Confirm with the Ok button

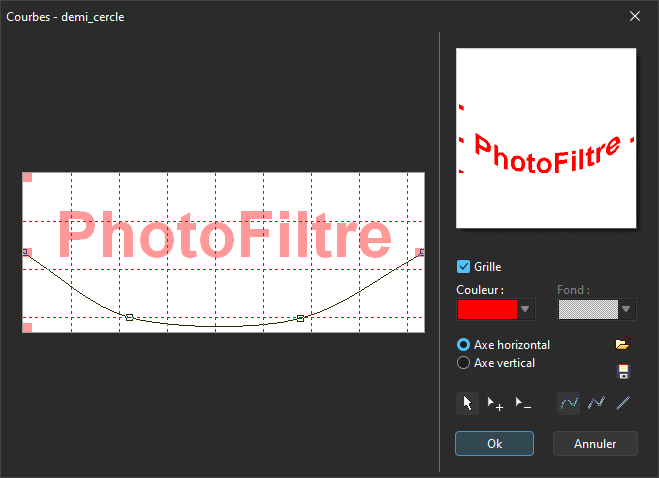[x=494, y=444]
